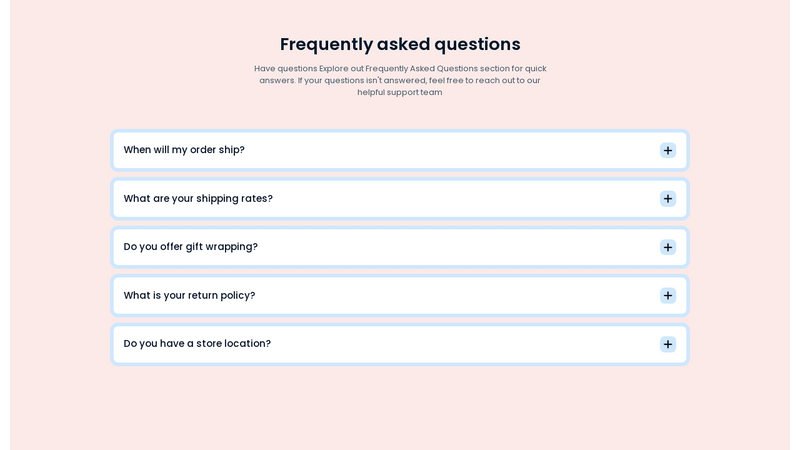Image resolution: width=800 pixels, height=450 pixels.
Task: Click "helpful support team" text
Action: click(x=399, y=92)
